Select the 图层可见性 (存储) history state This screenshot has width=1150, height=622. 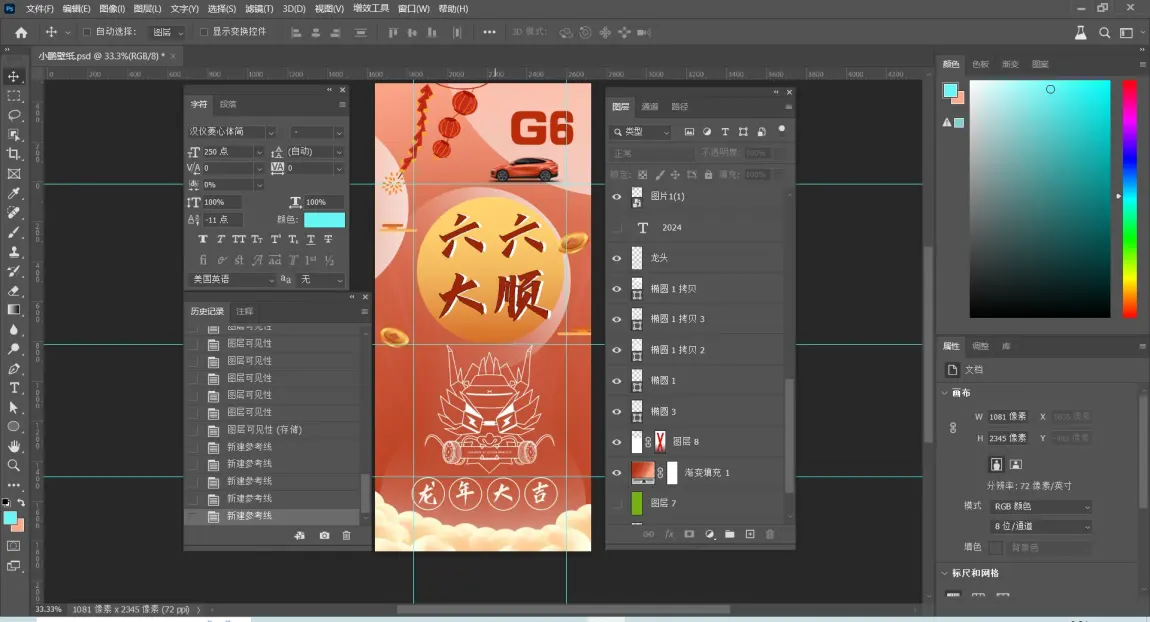coord(264,429)
